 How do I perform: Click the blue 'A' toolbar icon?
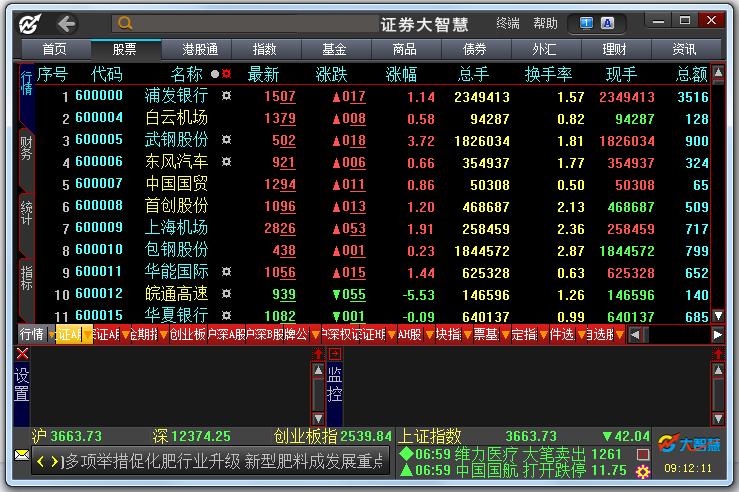pyautogui.click(x=608, y=23)
